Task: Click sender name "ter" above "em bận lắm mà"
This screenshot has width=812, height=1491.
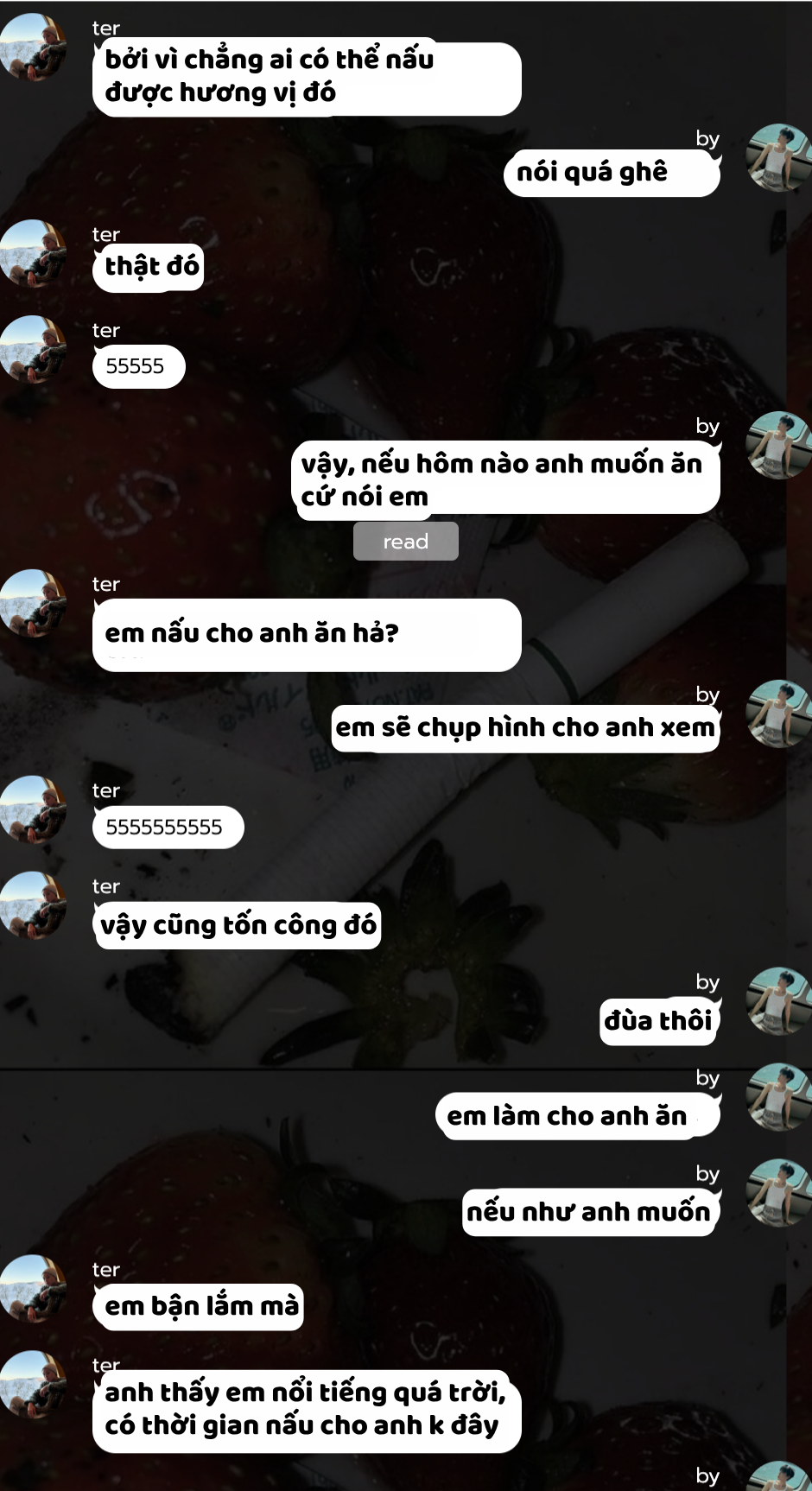Action: [105, 1270]
